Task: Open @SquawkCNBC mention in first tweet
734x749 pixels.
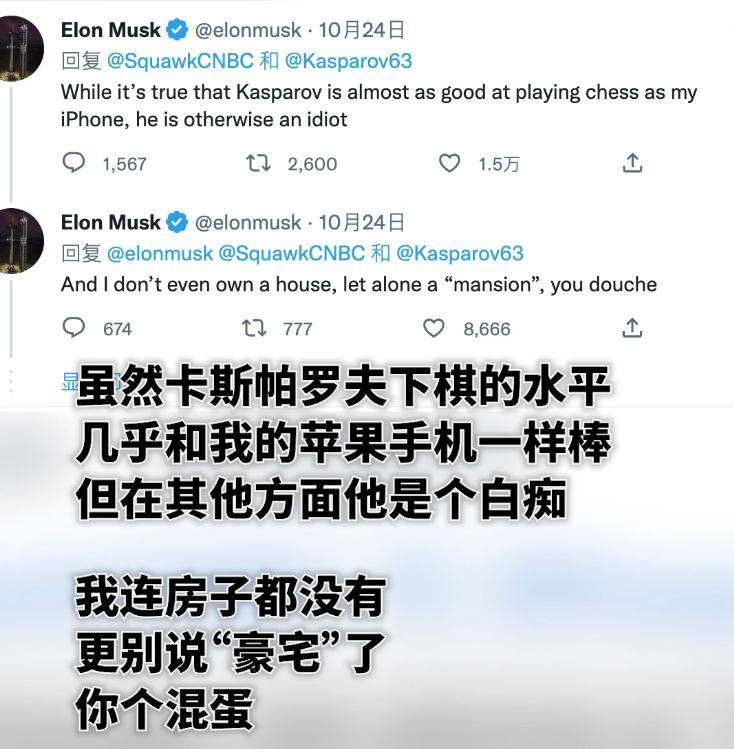Action: point(180,61)
